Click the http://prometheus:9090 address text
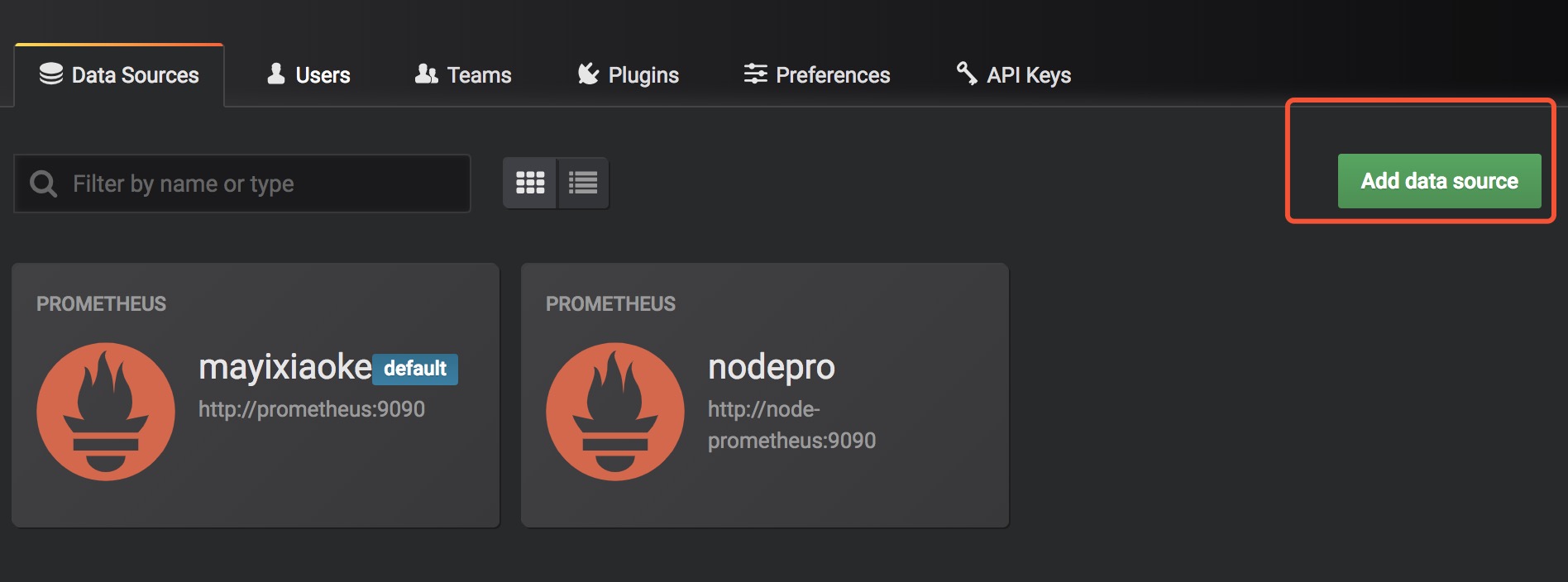This screenshot has width=1568, height=582. [312, 409]
